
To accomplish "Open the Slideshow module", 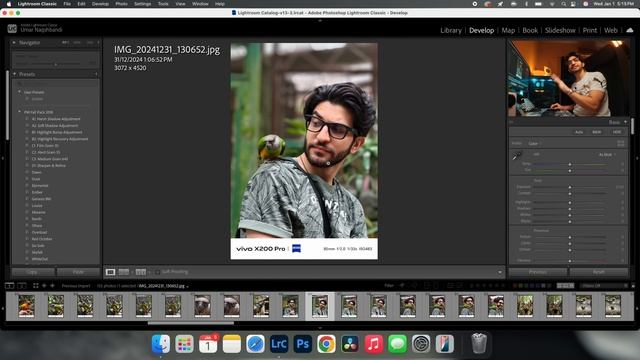I will (x=560, y=30).
